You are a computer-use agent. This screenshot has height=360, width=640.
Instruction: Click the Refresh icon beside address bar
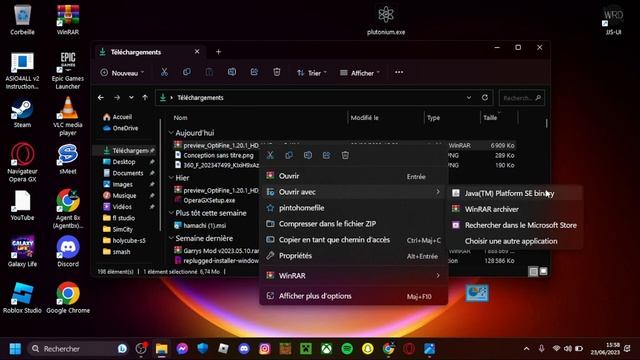coord(484,98)
